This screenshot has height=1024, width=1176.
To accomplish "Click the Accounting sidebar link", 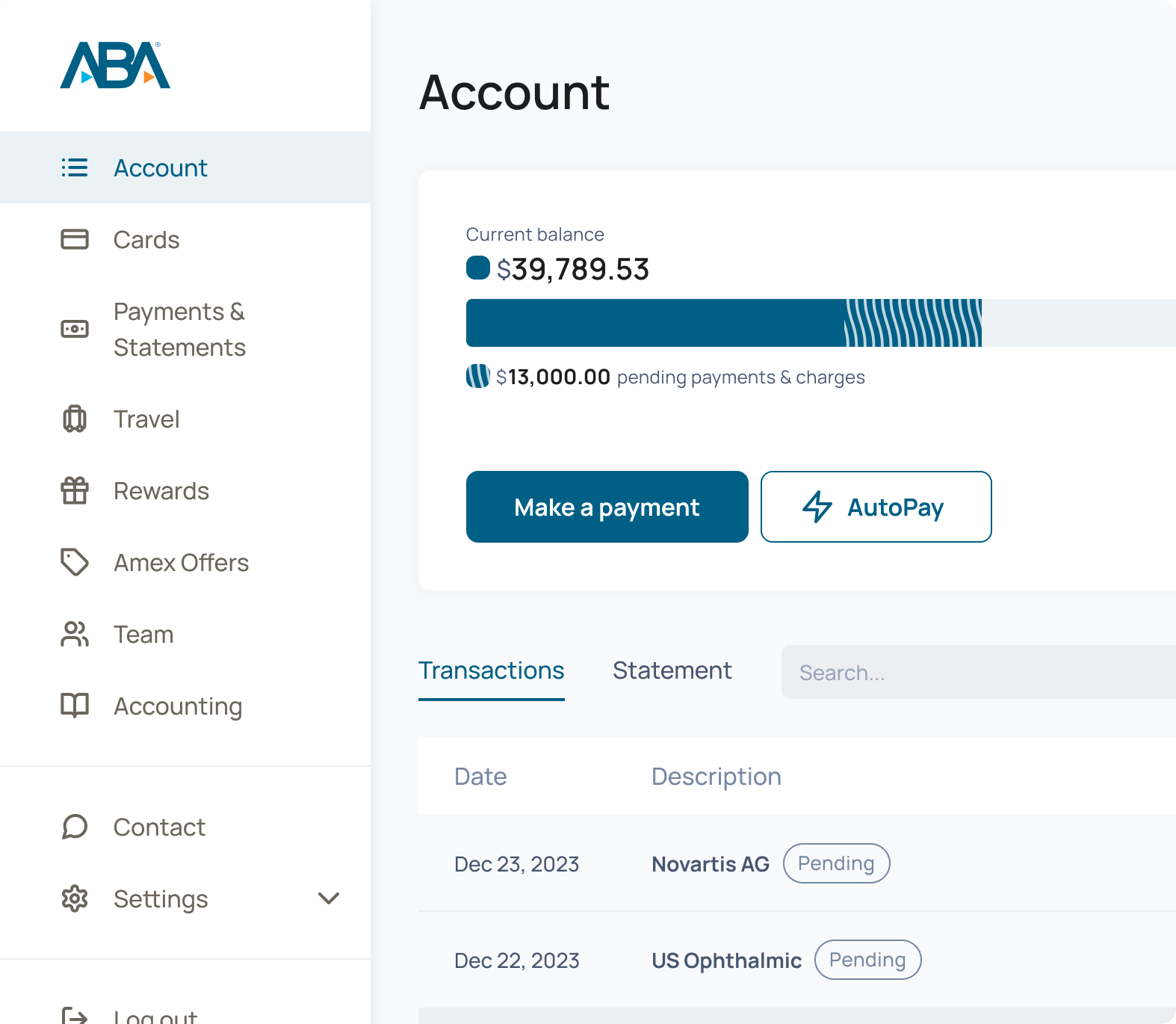I will coord(185,706).
